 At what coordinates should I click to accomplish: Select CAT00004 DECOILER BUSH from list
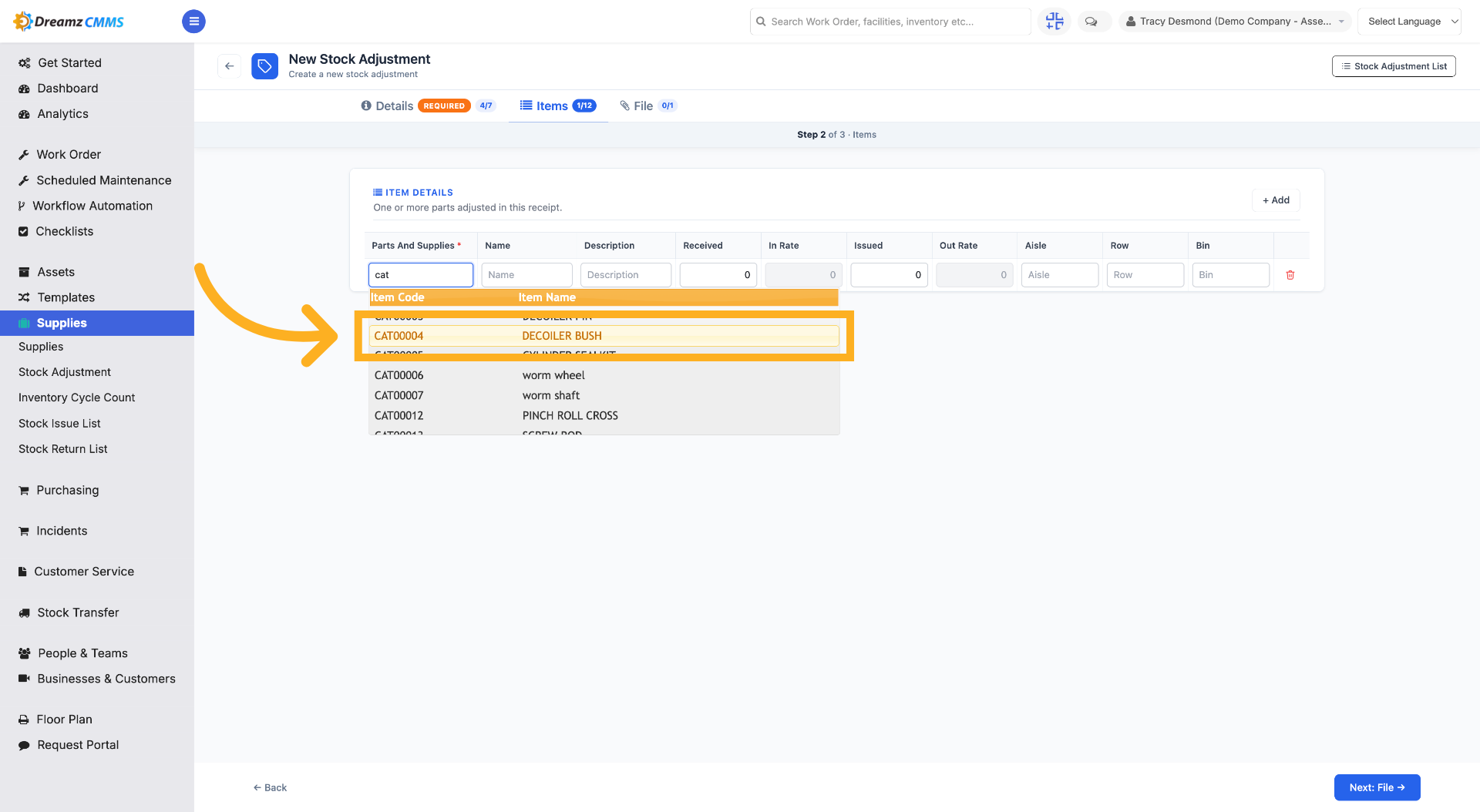tap(604, 336)
